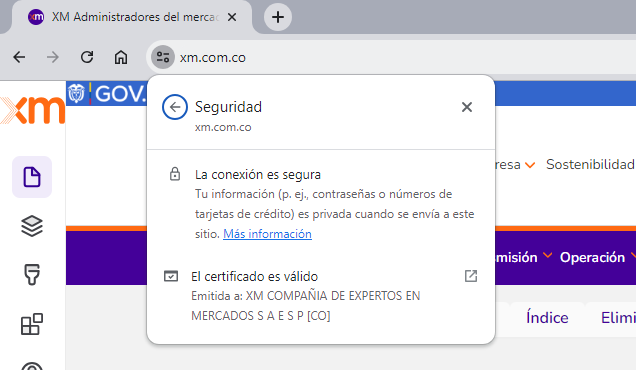Screen dimensions: 636x370
Task: Click the 'xm.com.co' subtitle in popup
Action: 223,127
